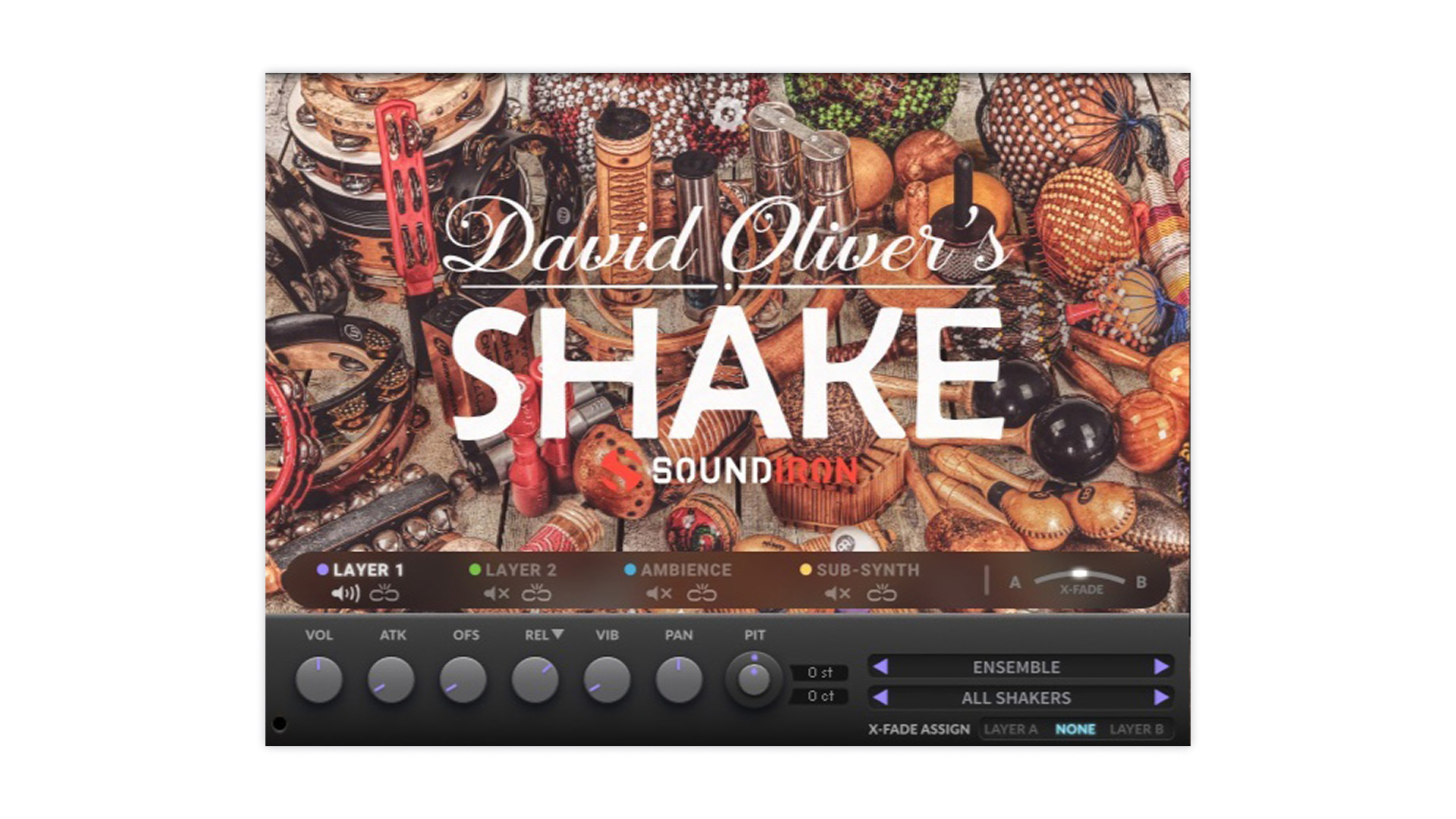Click the X-FADE slider handle
Screen dimensions: 1456x819
tap(1080, 573)
